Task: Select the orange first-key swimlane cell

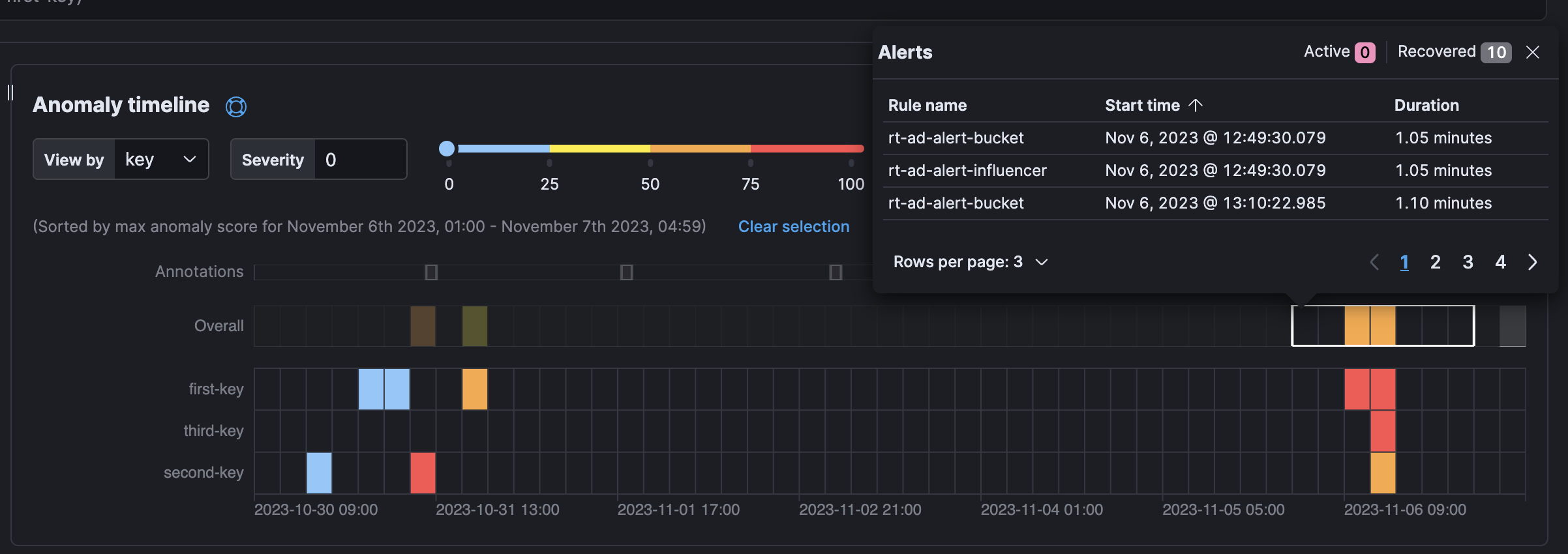Action: pos(475,389)
